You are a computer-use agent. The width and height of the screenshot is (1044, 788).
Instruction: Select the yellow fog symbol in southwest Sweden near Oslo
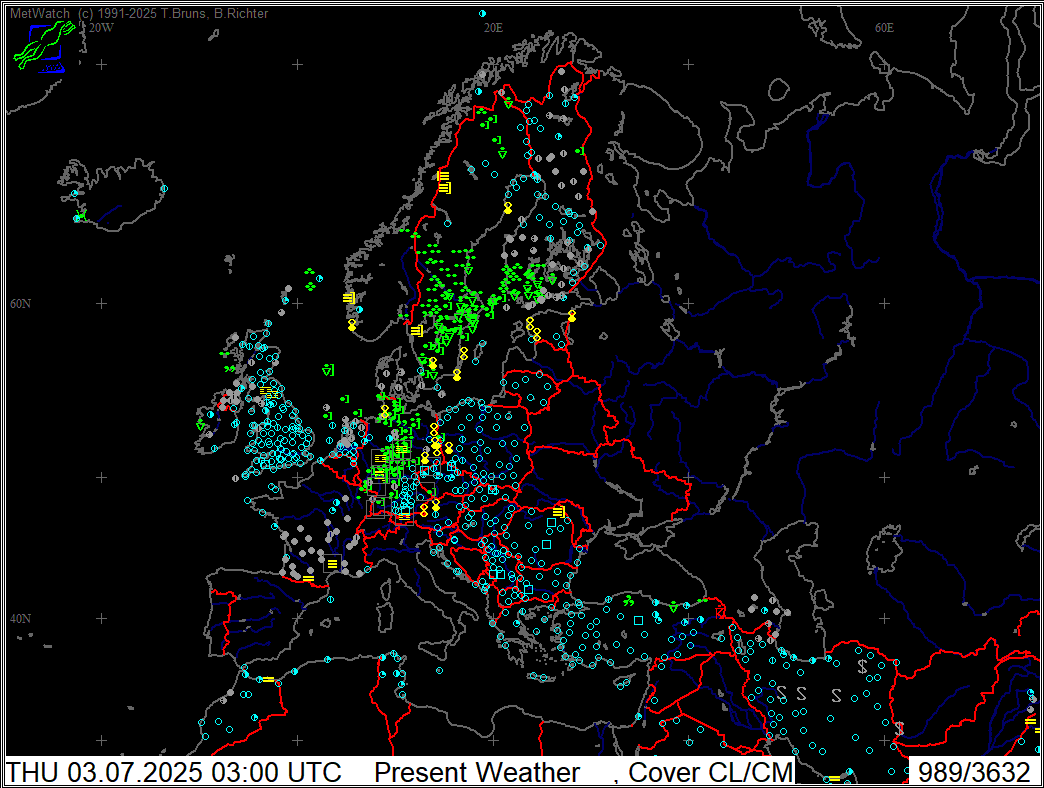tap(417, 331)
